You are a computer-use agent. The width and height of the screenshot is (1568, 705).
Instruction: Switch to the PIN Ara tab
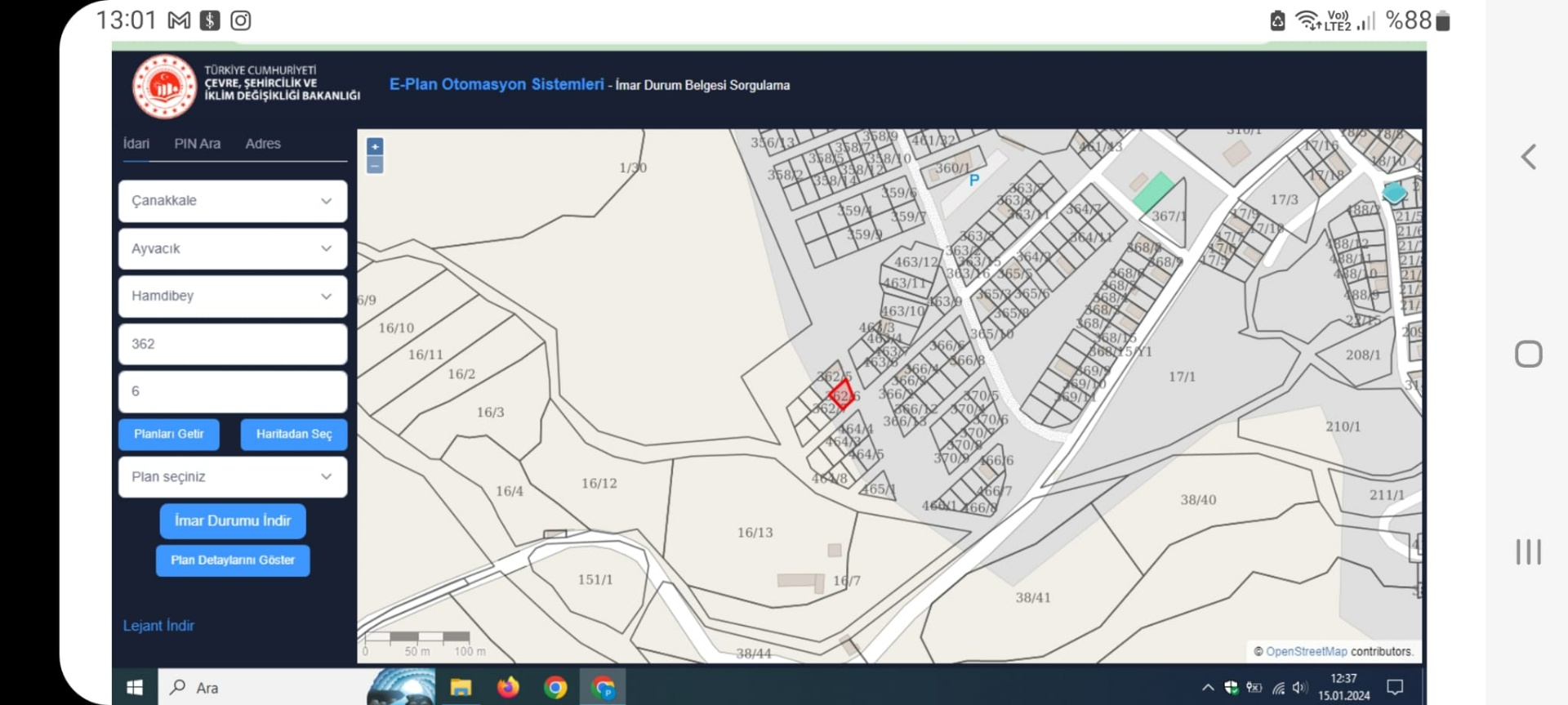[197, 144]
